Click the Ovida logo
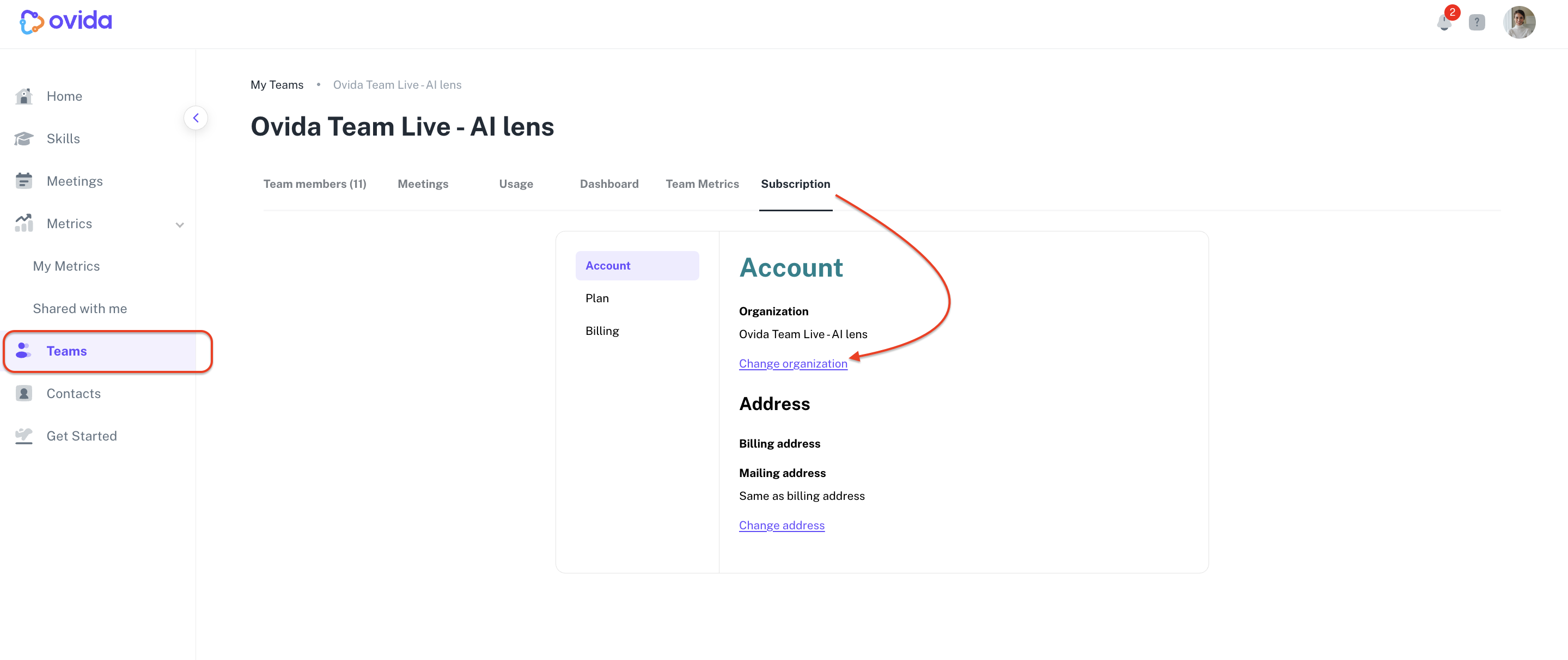The width and height of the screenshot is (1568, 660). click(x=66, y=22)
